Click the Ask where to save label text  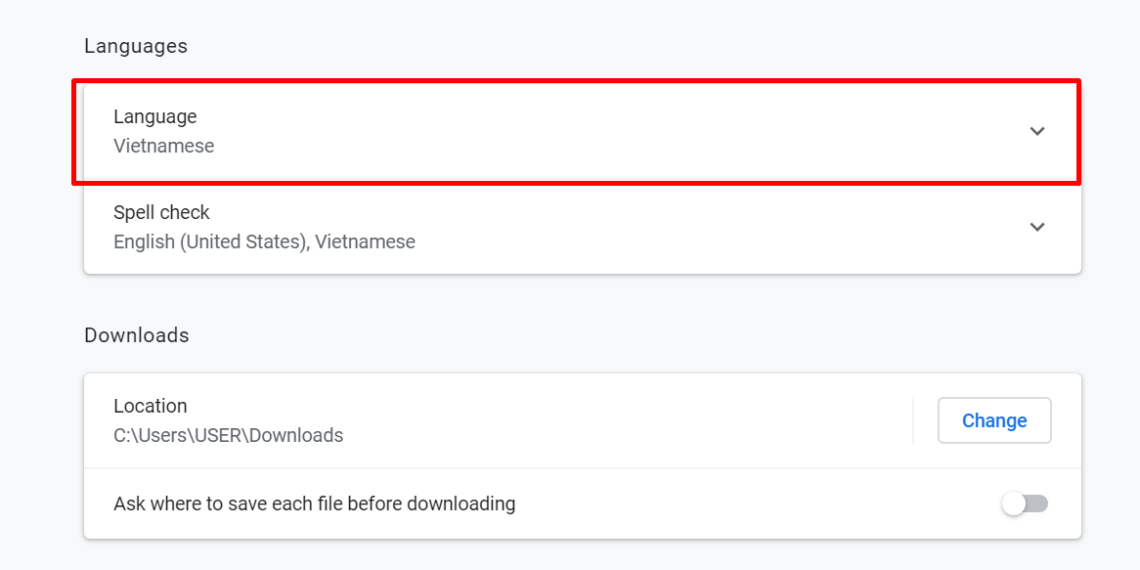314,504
